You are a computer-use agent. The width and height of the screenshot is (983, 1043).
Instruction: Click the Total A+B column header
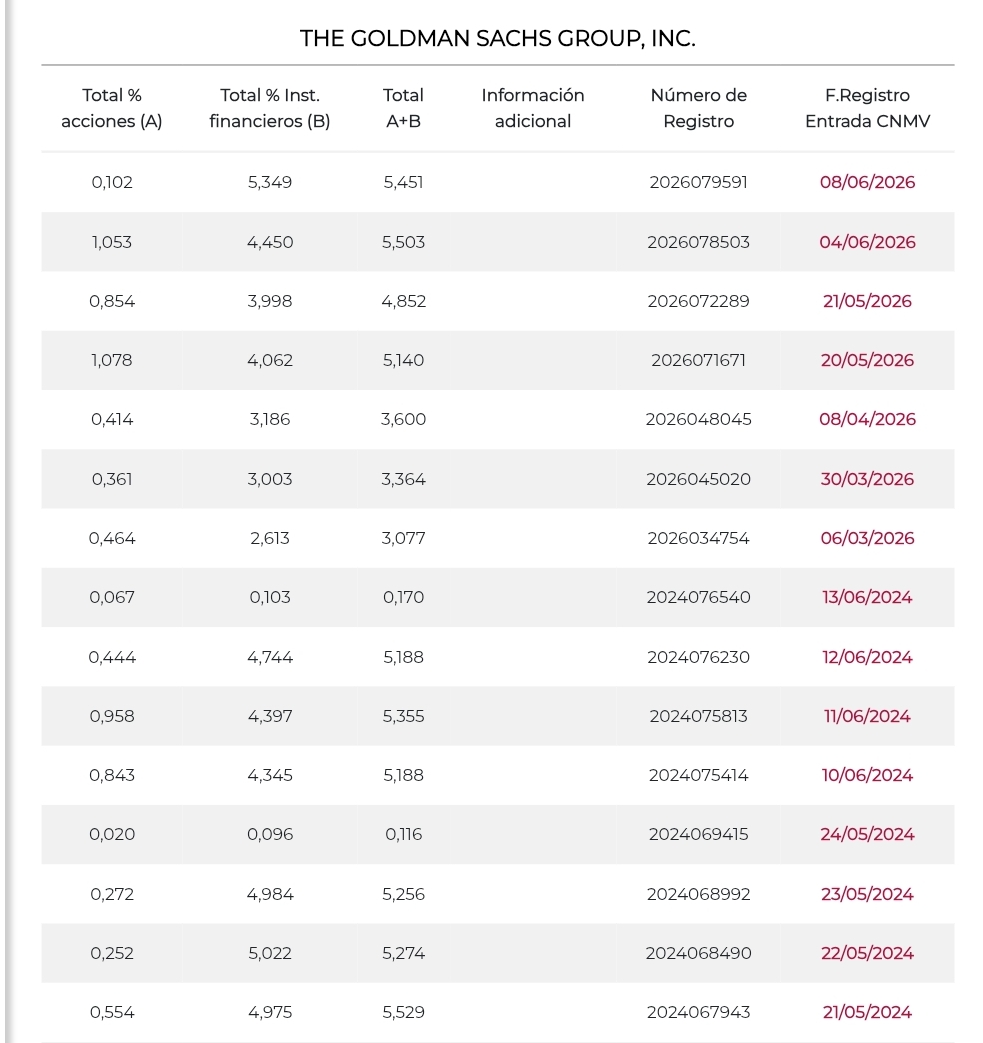point(403,108)
